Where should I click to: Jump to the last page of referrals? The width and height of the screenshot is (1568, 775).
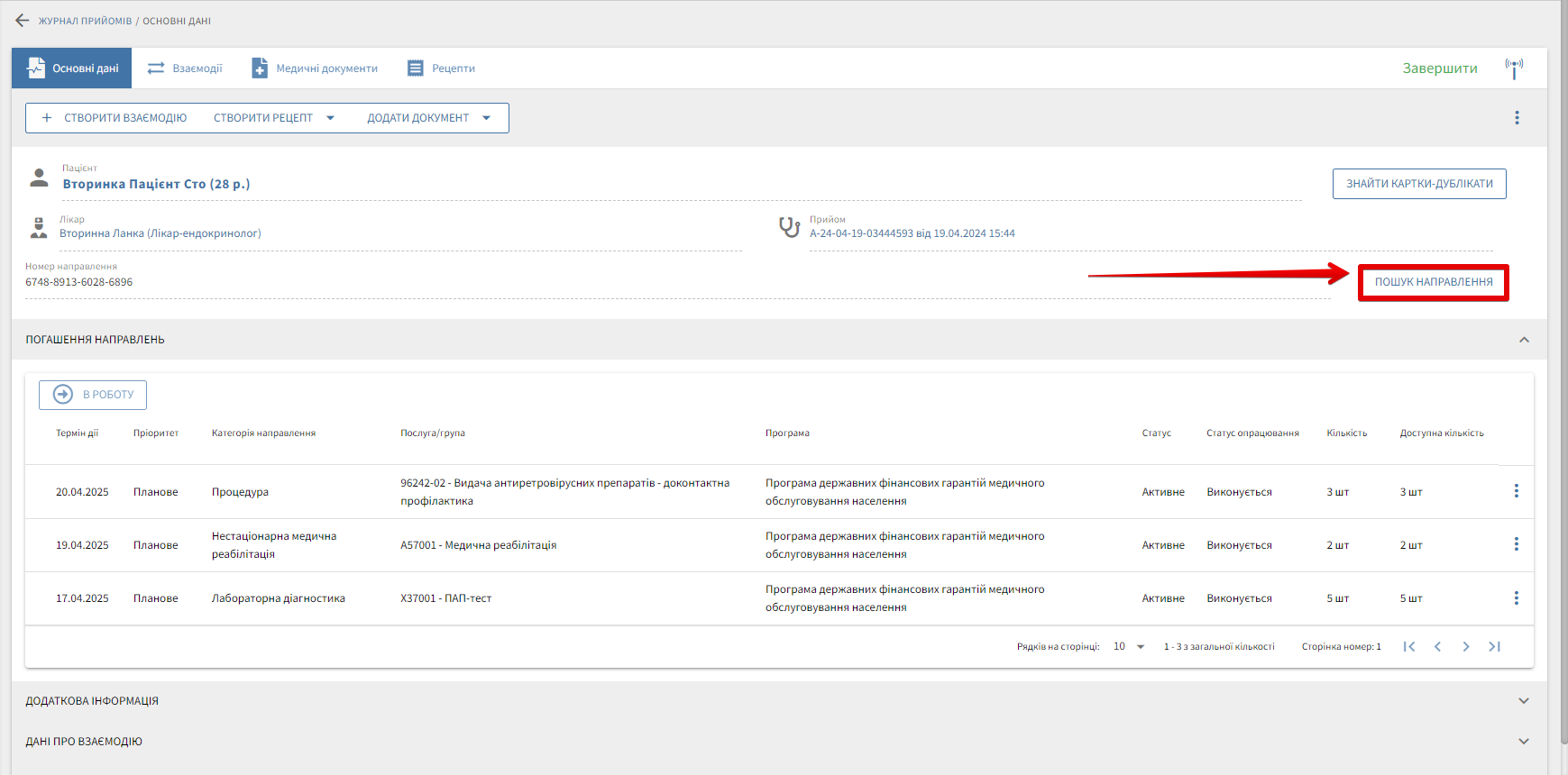[x=1494, y=646]
